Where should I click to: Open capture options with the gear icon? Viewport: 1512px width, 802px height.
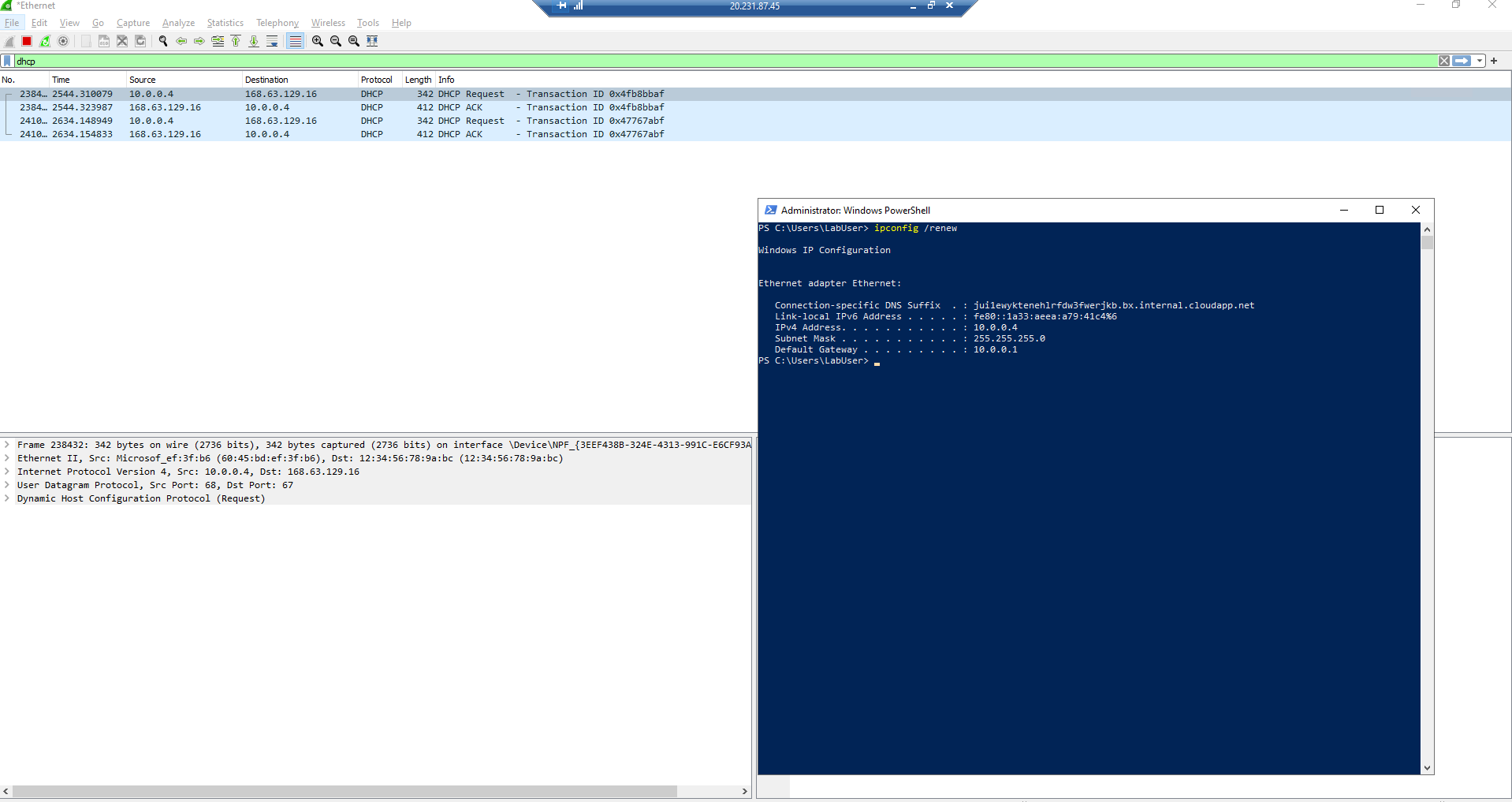pos(63,41)
